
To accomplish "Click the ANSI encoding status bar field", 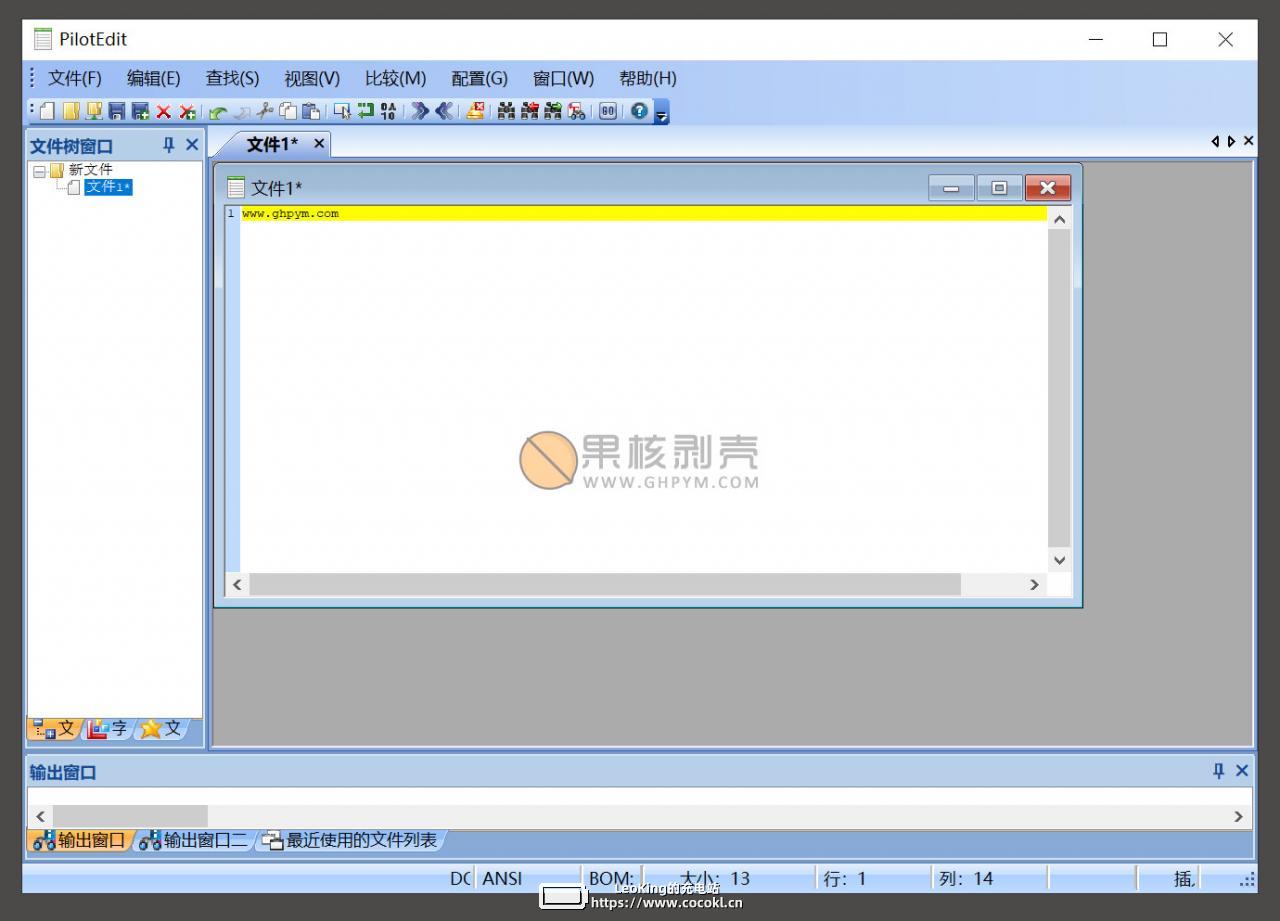I will [x=527, y=879].
